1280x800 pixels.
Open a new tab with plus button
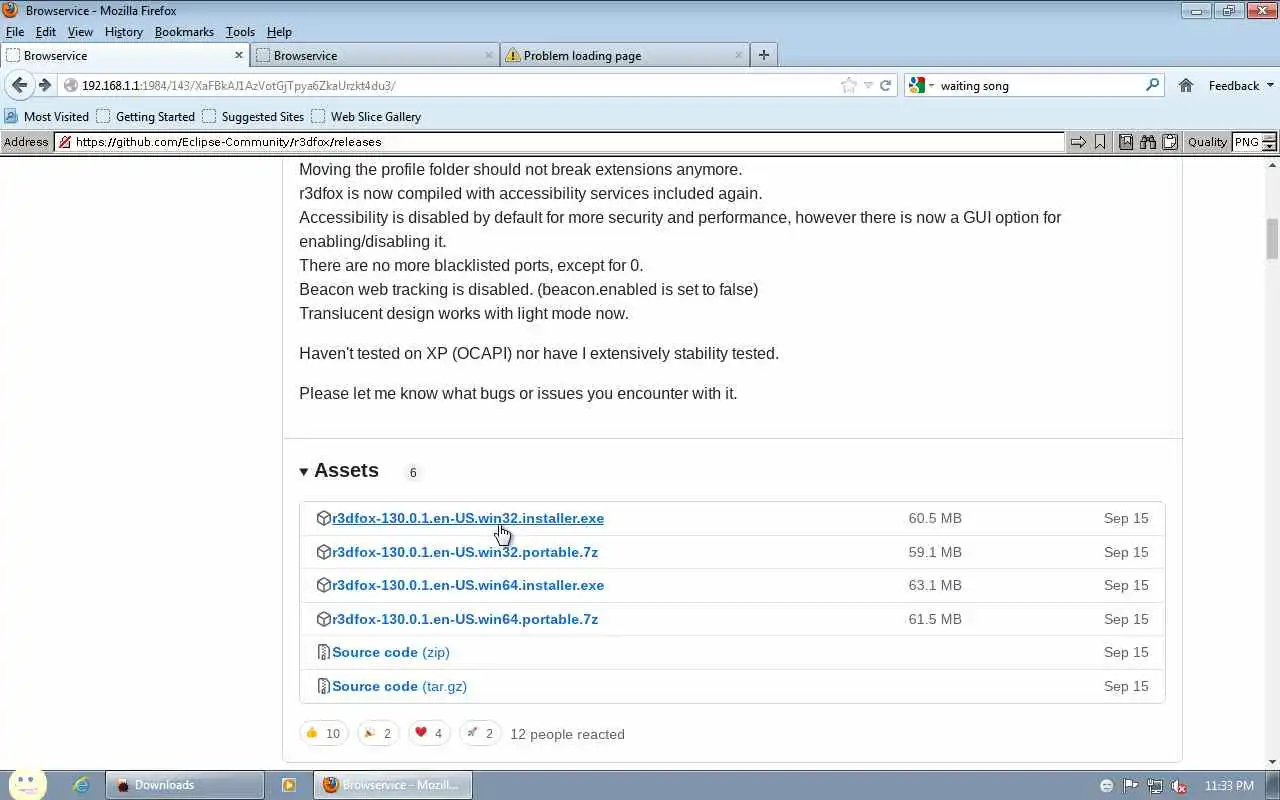[764, 55]
